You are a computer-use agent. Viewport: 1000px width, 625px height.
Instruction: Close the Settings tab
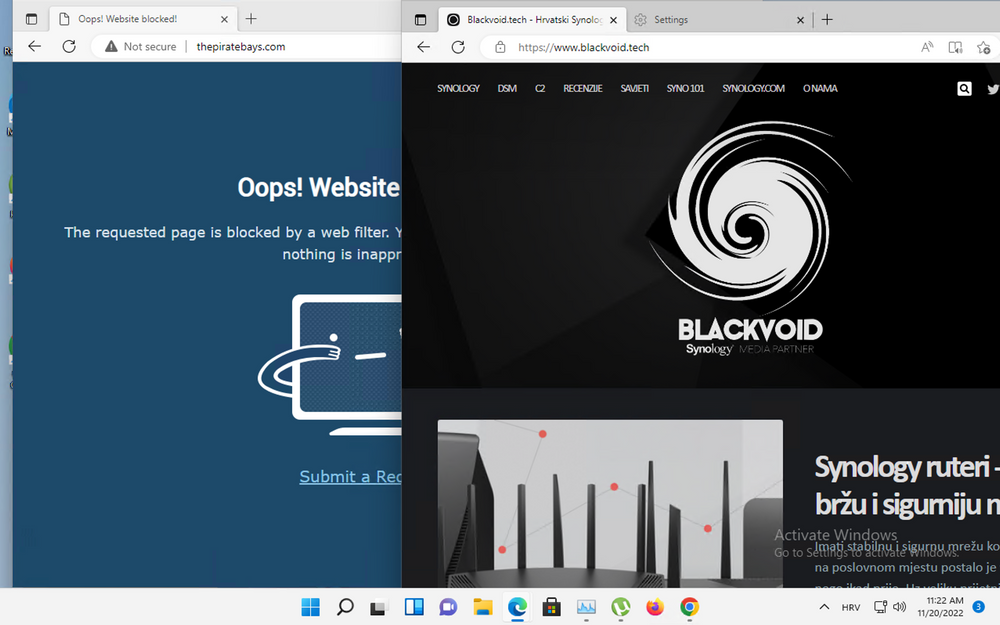800,20
